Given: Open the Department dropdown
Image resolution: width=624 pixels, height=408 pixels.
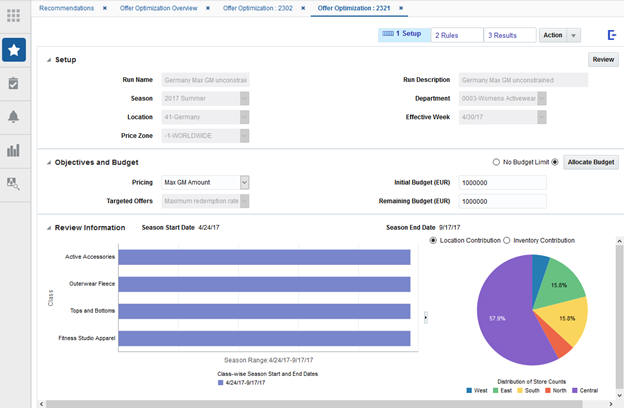Looking at the screenshot, I should coord(542,98).
